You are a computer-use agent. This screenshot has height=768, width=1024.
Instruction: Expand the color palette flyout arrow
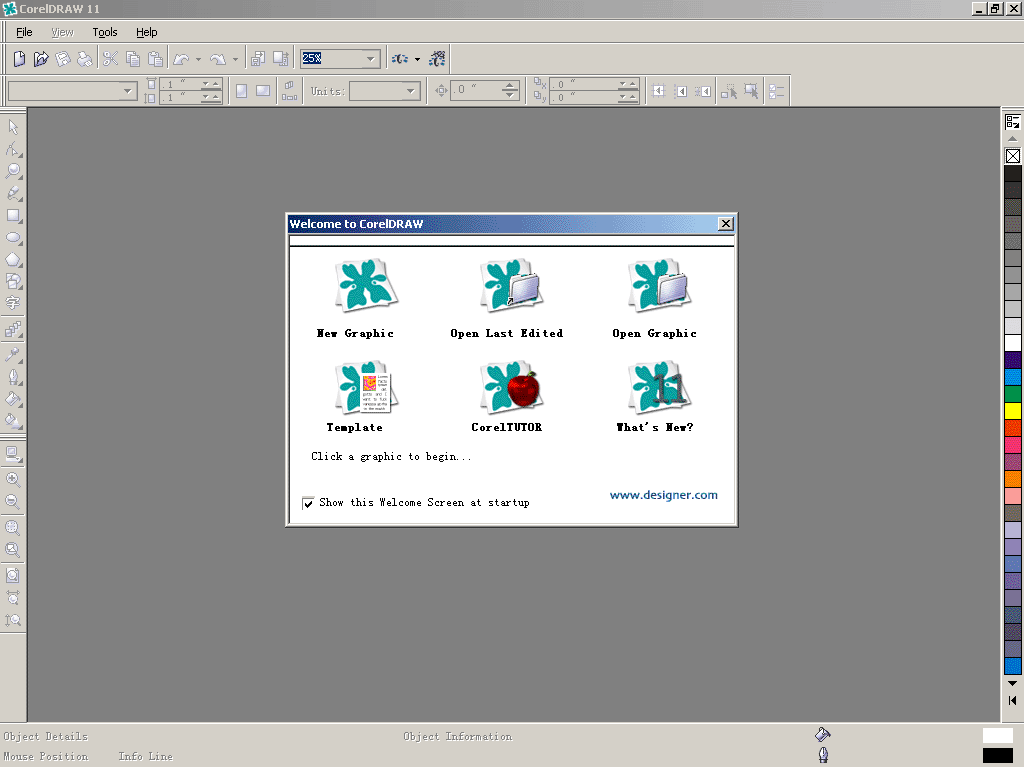(x=1012, y=121)
